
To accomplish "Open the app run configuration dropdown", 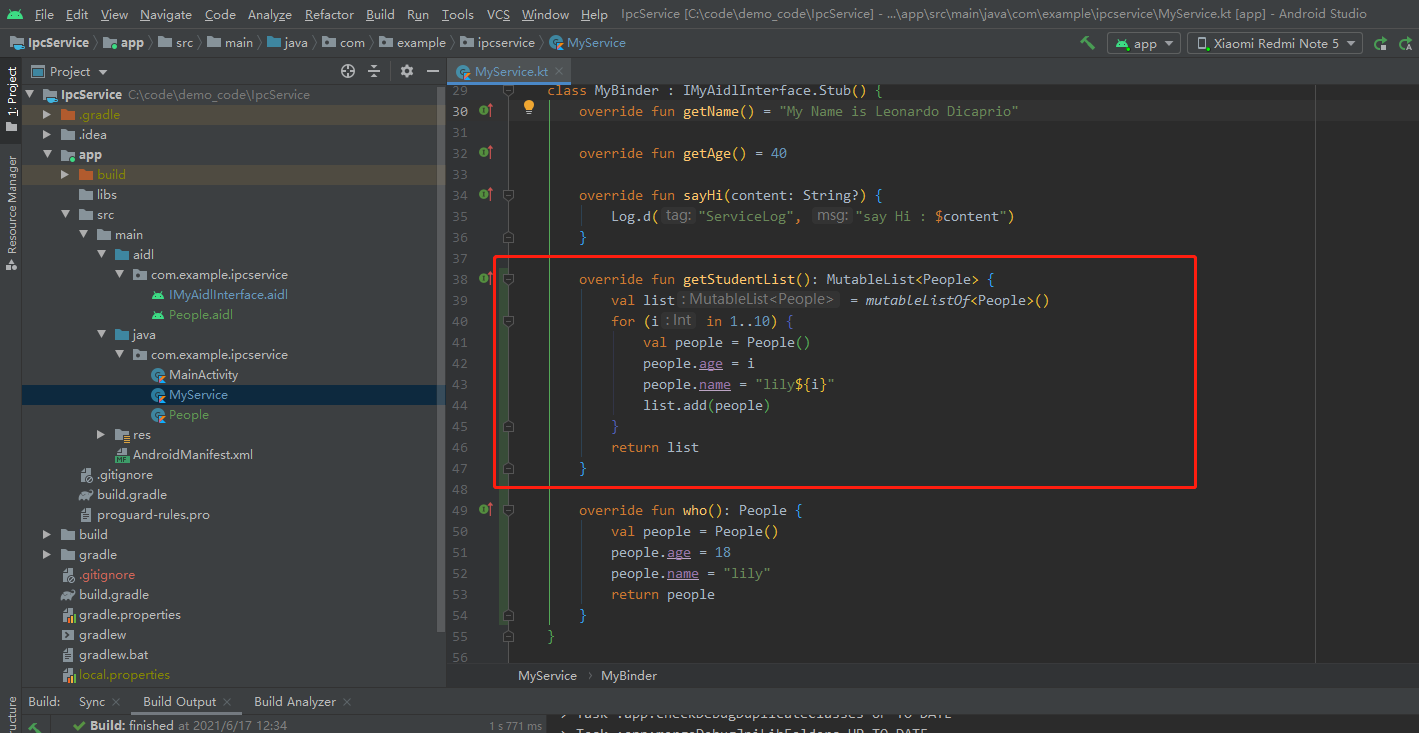I will click(x=1143, y=43).
